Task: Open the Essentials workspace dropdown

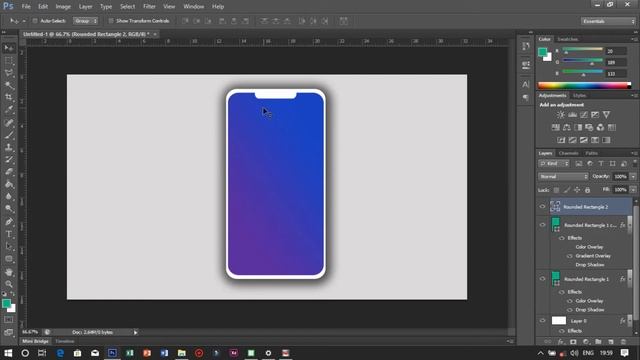Action: pyautogui.click(x=608, y=21)
